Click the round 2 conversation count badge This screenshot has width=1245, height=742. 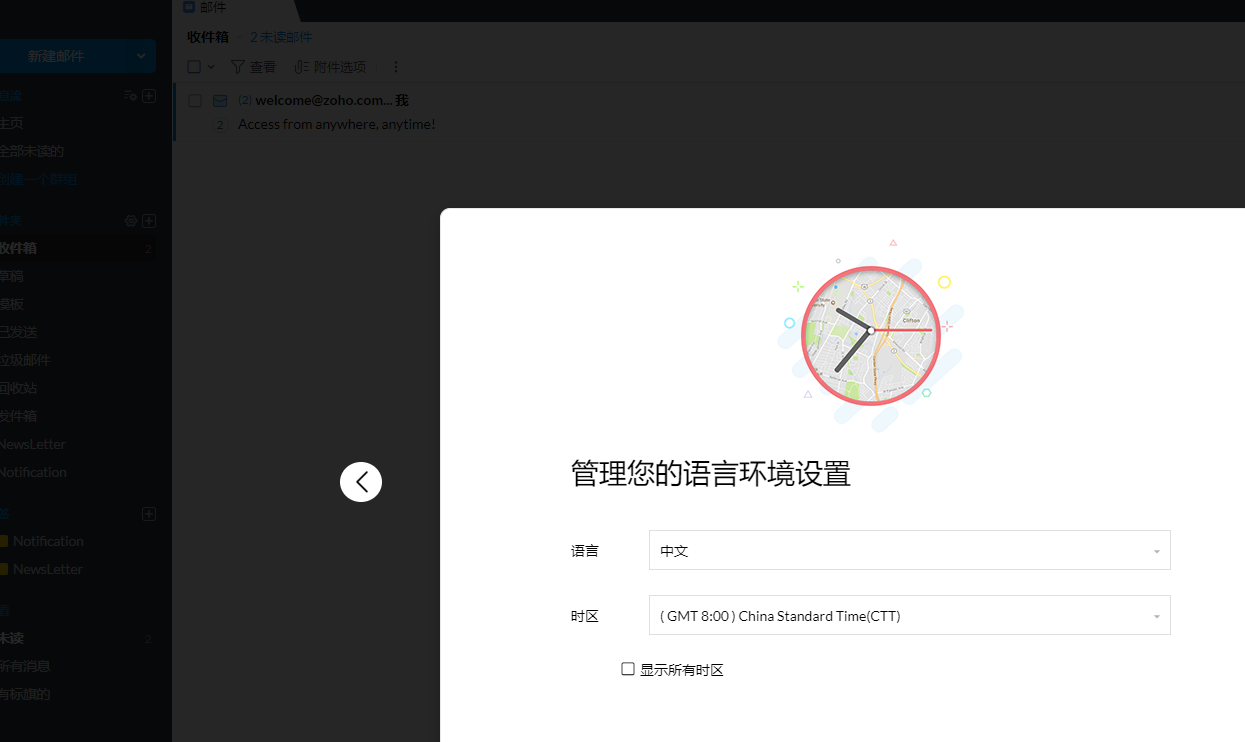[x=220, y=125]
